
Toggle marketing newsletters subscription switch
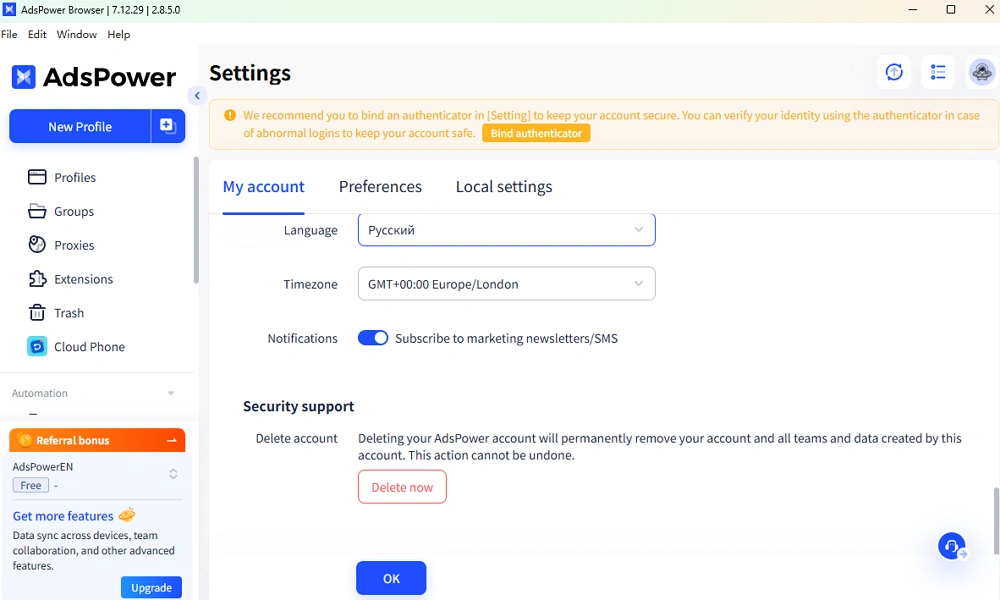pos(372,338)
